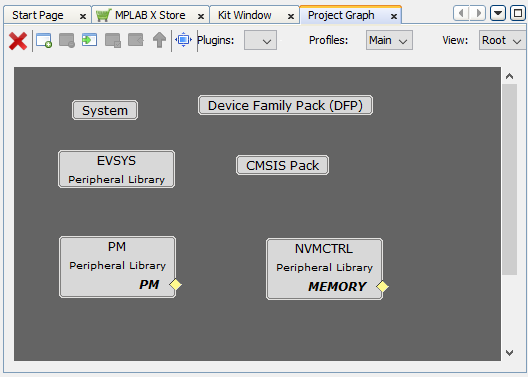Screen dimensions: 528x377
Task: Switch to the Kit Window tab
Action: 244,15
